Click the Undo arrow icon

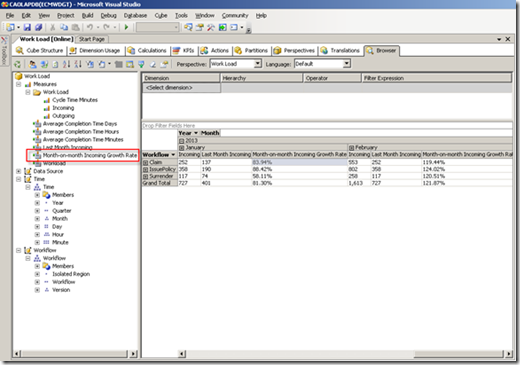pos(90,27)
